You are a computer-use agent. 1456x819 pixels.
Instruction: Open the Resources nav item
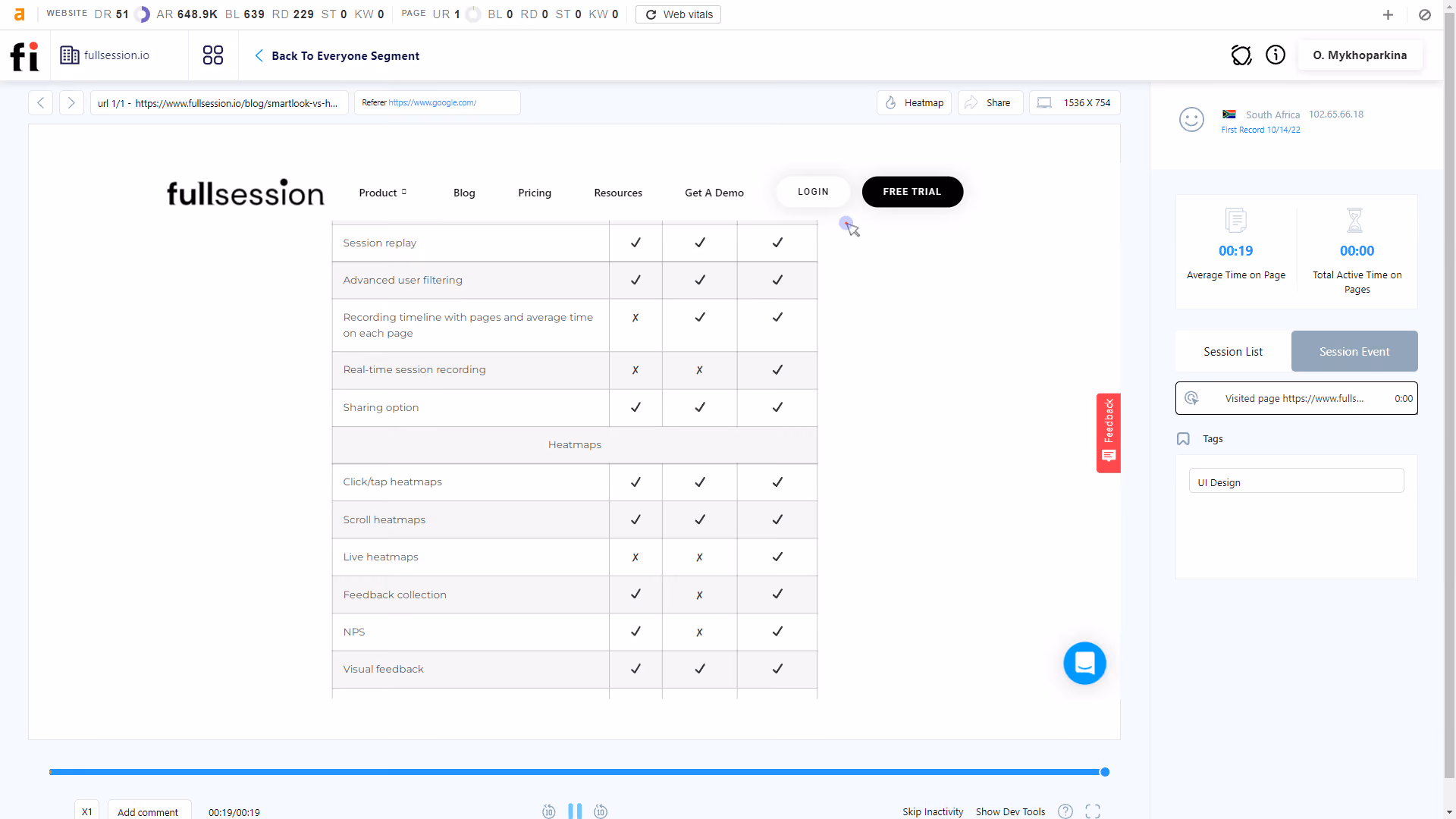(618, 193)
